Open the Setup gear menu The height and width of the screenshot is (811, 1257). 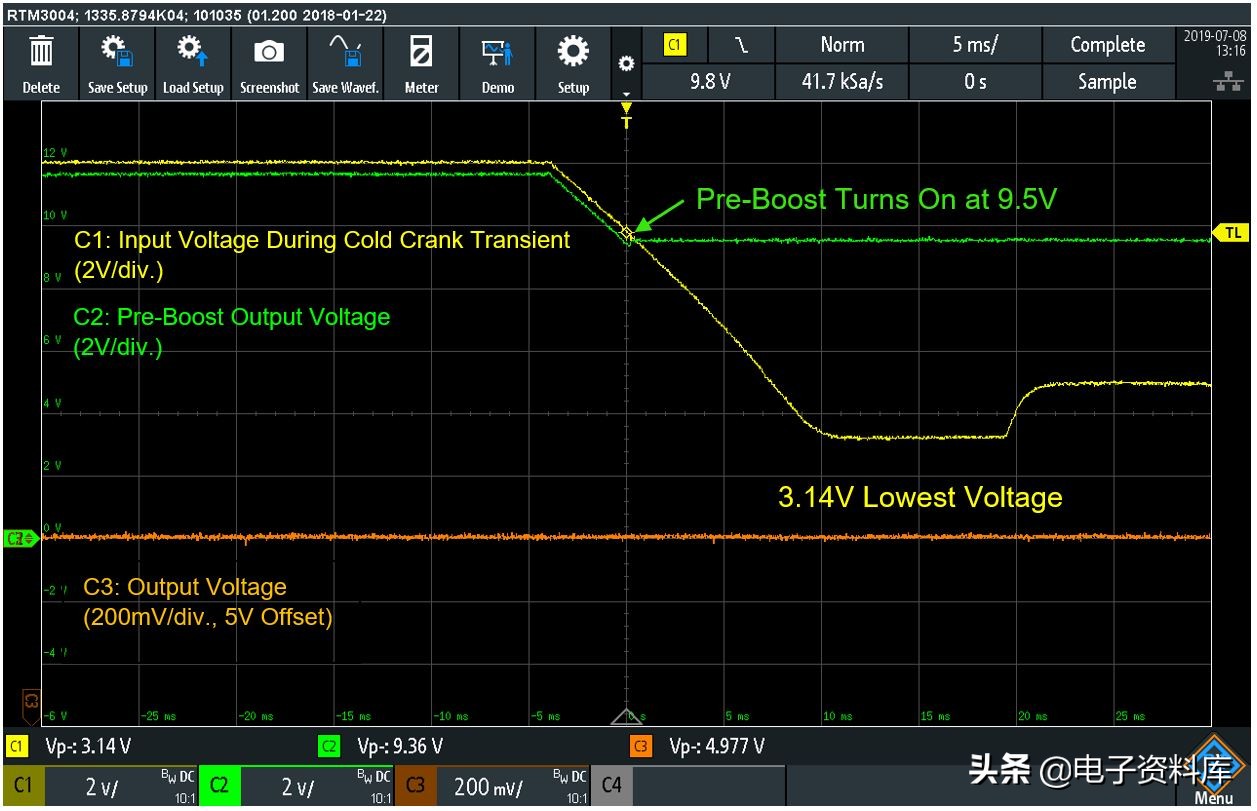click(573, 63)
